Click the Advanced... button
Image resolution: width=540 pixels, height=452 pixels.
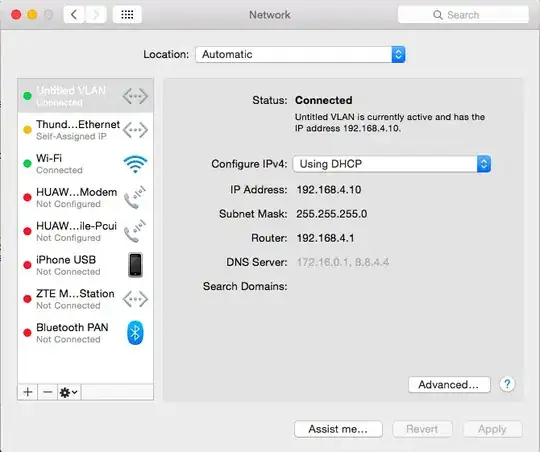(x=449, y=384)
